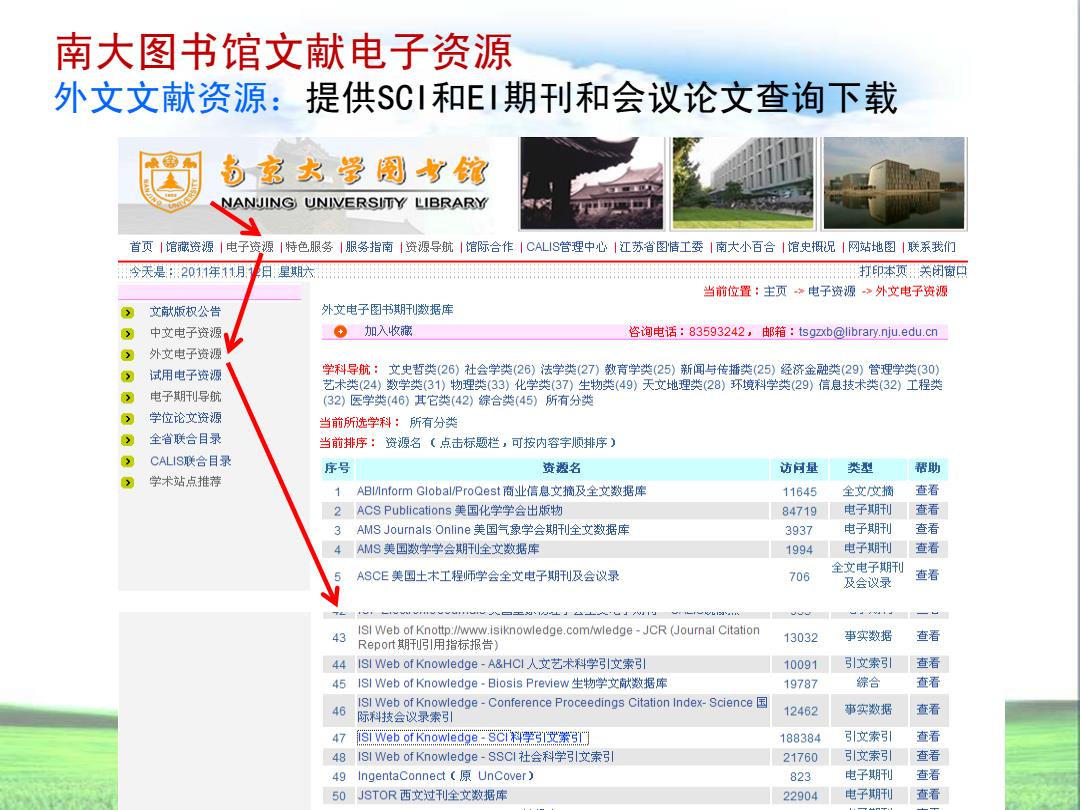Click the orange icon beside 加入收藏
Screen dimensions: 1080x810
[x=340, y=331]
